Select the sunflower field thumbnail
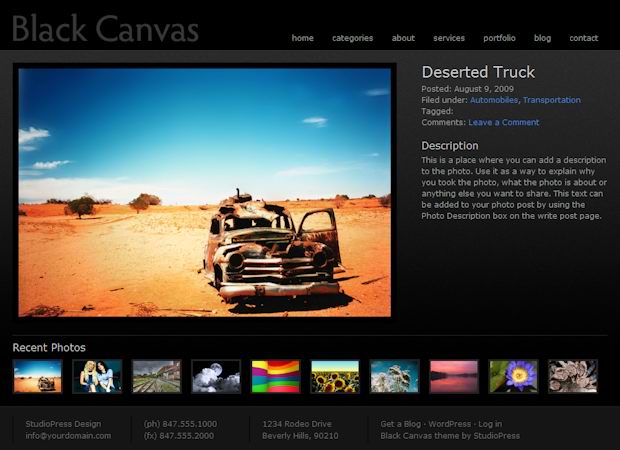This screenshot has height=450, width=620. pyautogui.click(x=335, y=376)
